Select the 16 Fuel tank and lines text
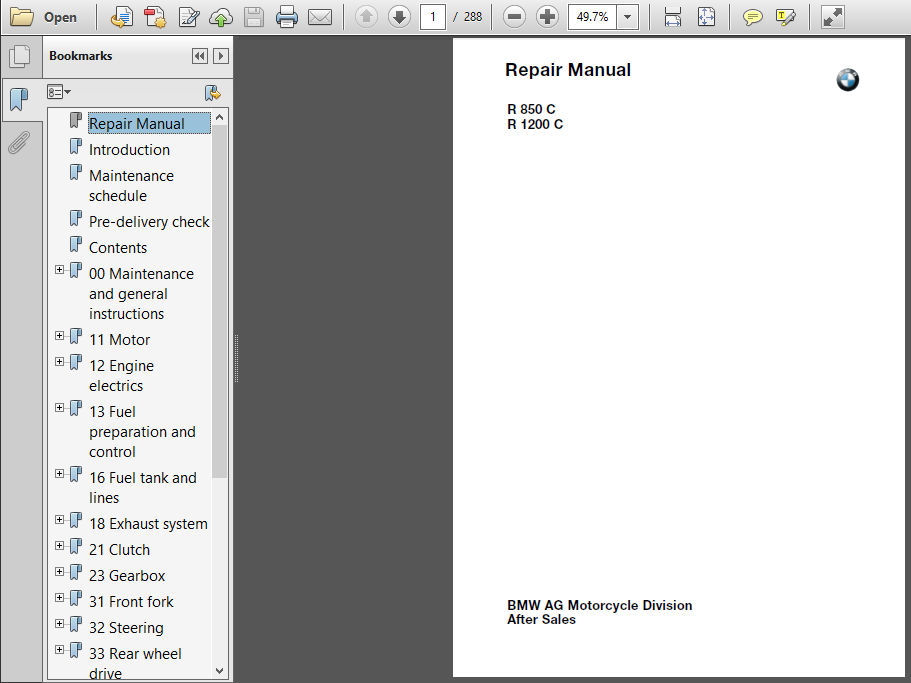Screen dimensions: 911x683 [143, 488]
